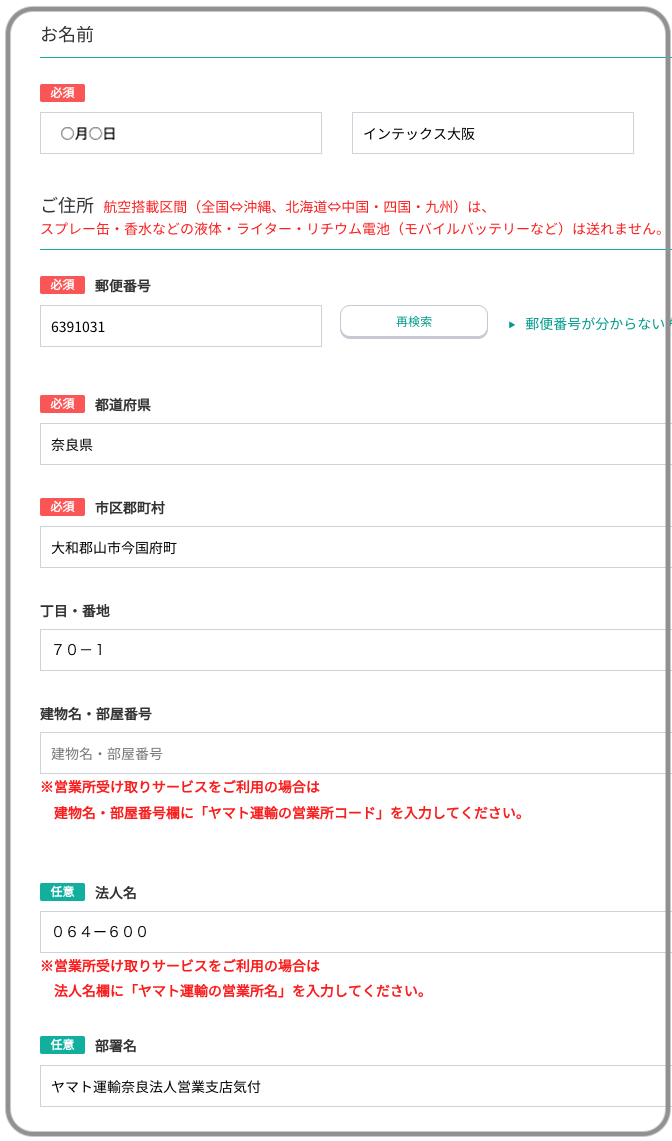This screenshot has height=1141, width=672.
Task: Click the 必須 badge next to 市区郡町村
Action: tap(62, 507)
